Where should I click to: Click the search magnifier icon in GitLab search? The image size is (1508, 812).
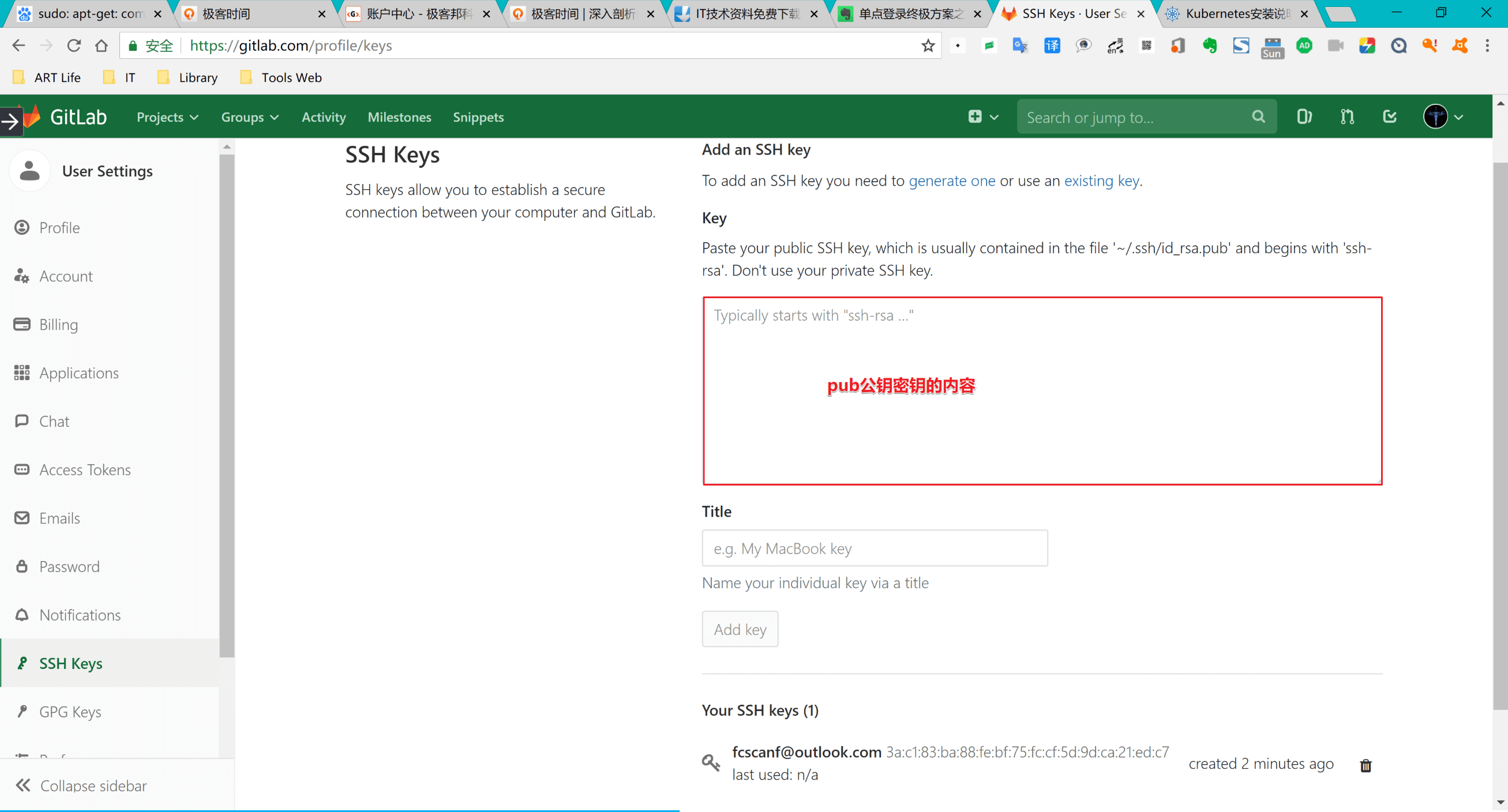click(1258, 117)
